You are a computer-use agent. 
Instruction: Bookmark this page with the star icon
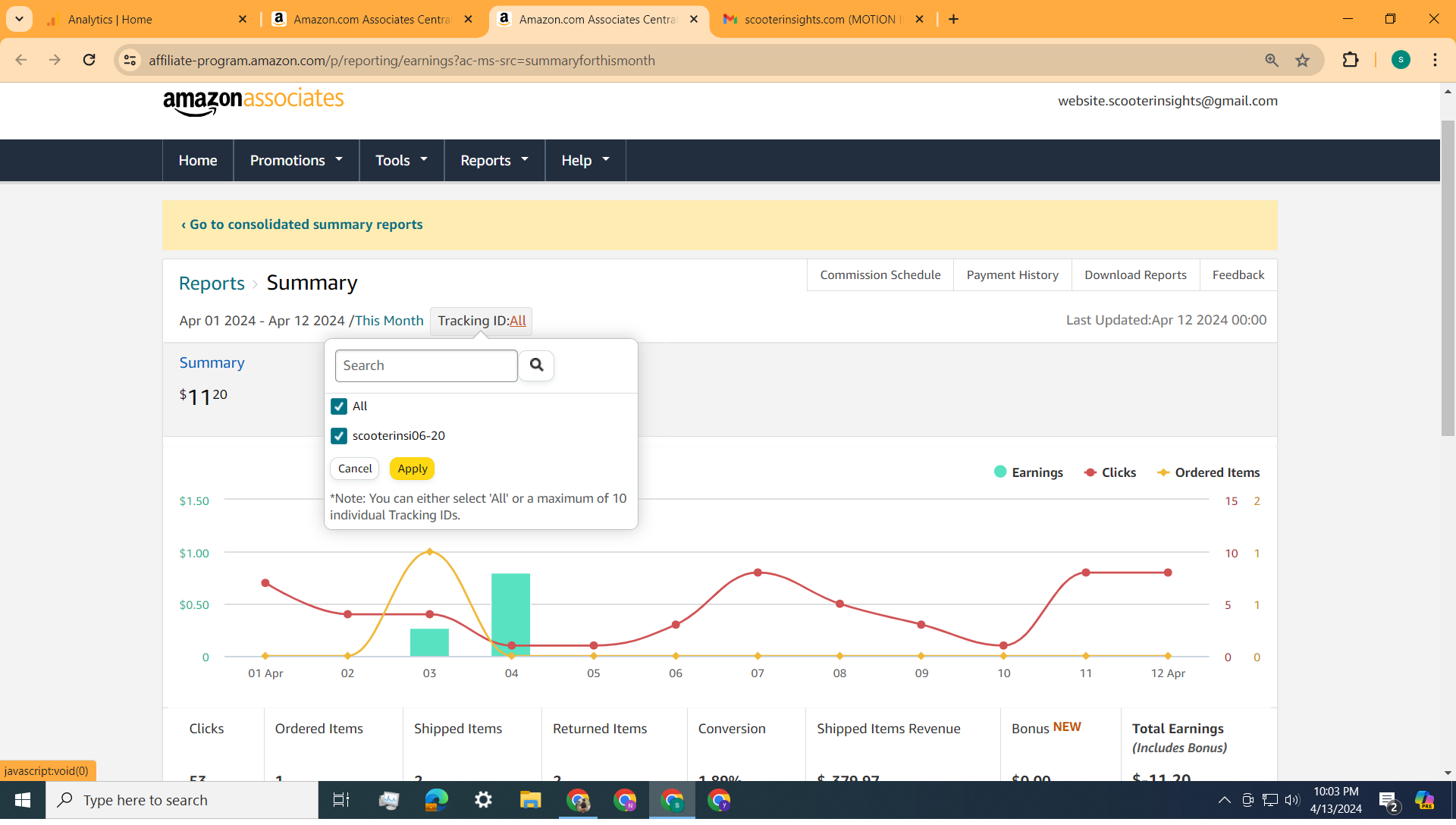(x=1302, y=60)
